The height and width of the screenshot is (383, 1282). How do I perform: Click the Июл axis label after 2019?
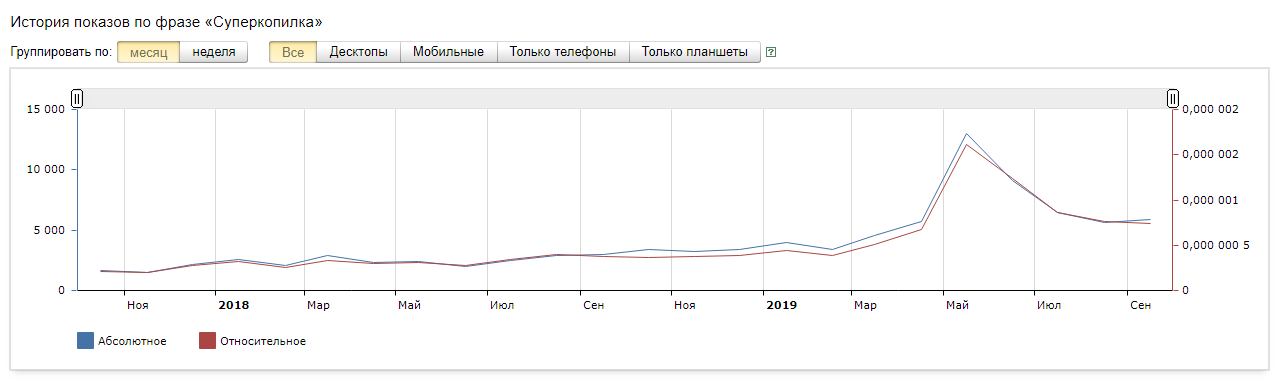[x=1049, y=305]
